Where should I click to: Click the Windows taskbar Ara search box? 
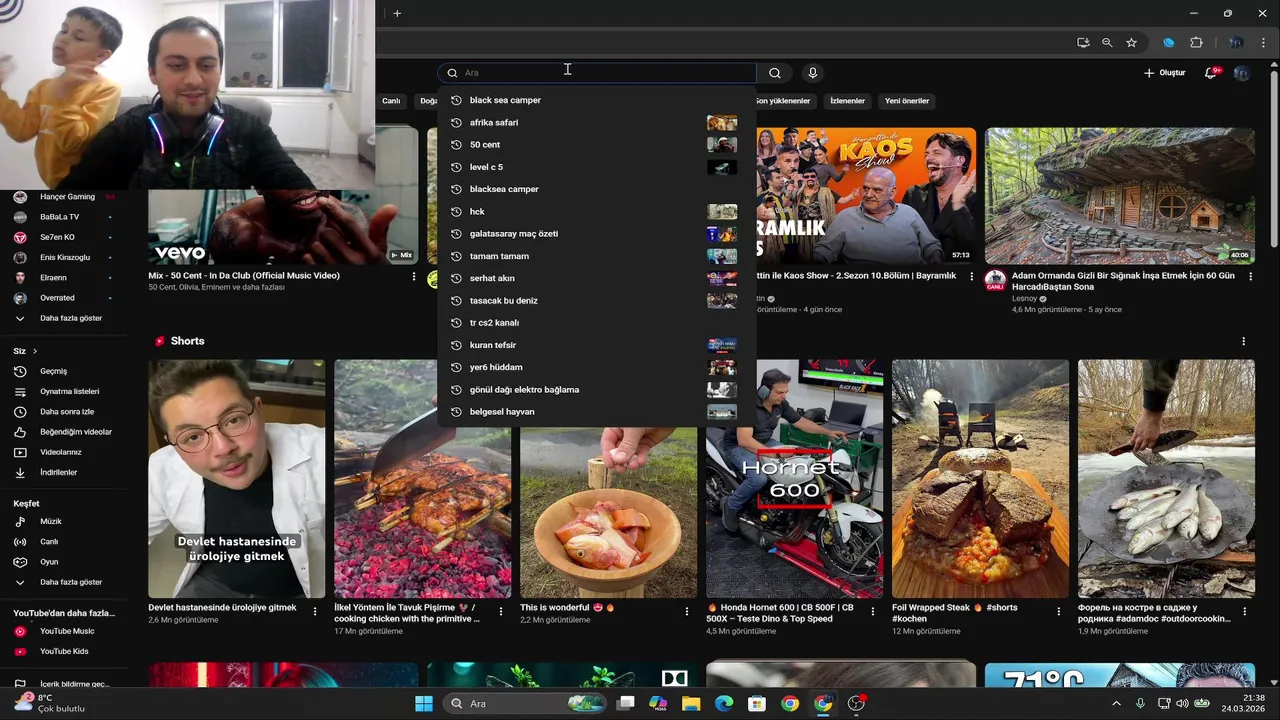point(523,703)
